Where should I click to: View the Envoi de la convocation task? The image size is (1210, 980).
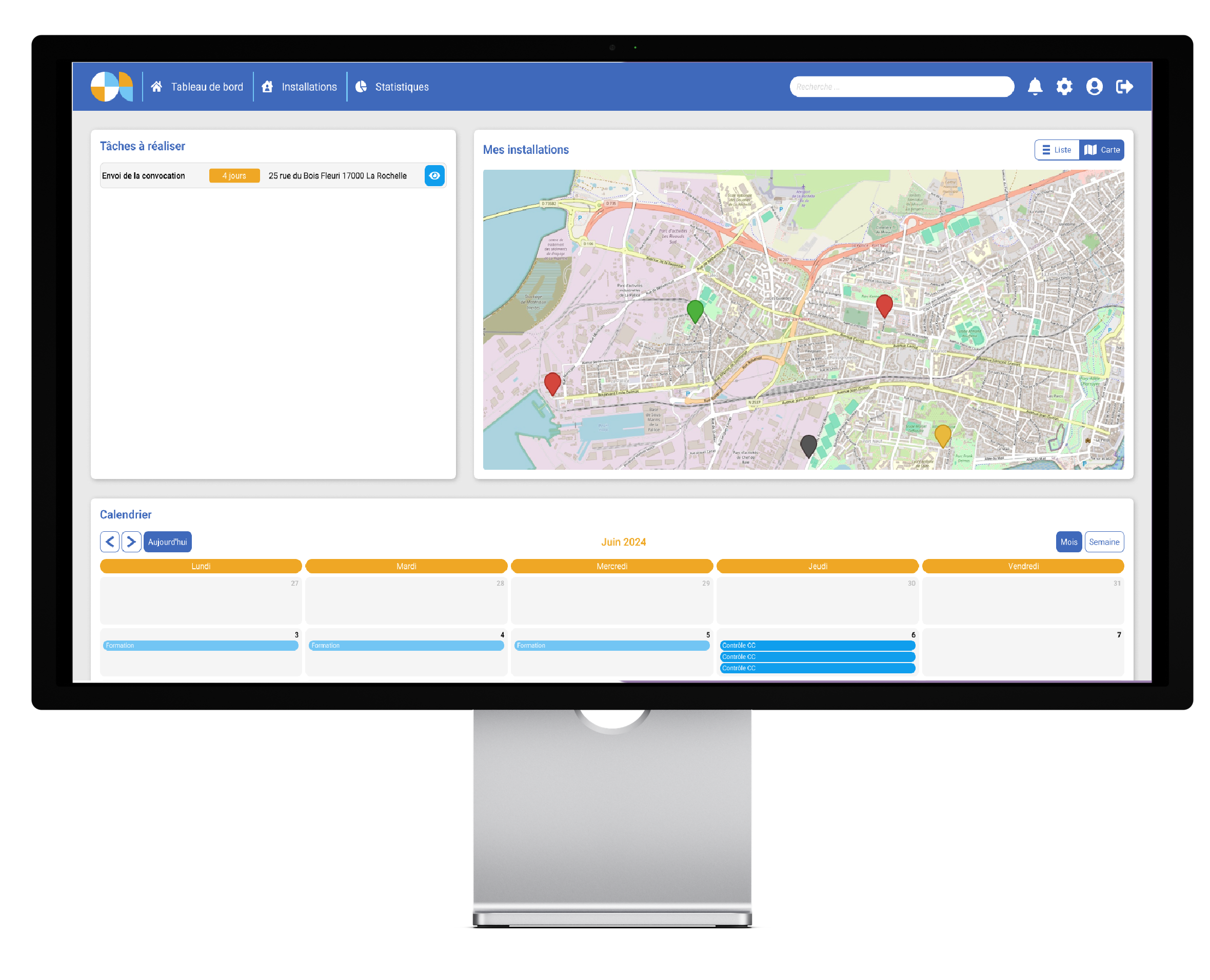pos(433,175)
